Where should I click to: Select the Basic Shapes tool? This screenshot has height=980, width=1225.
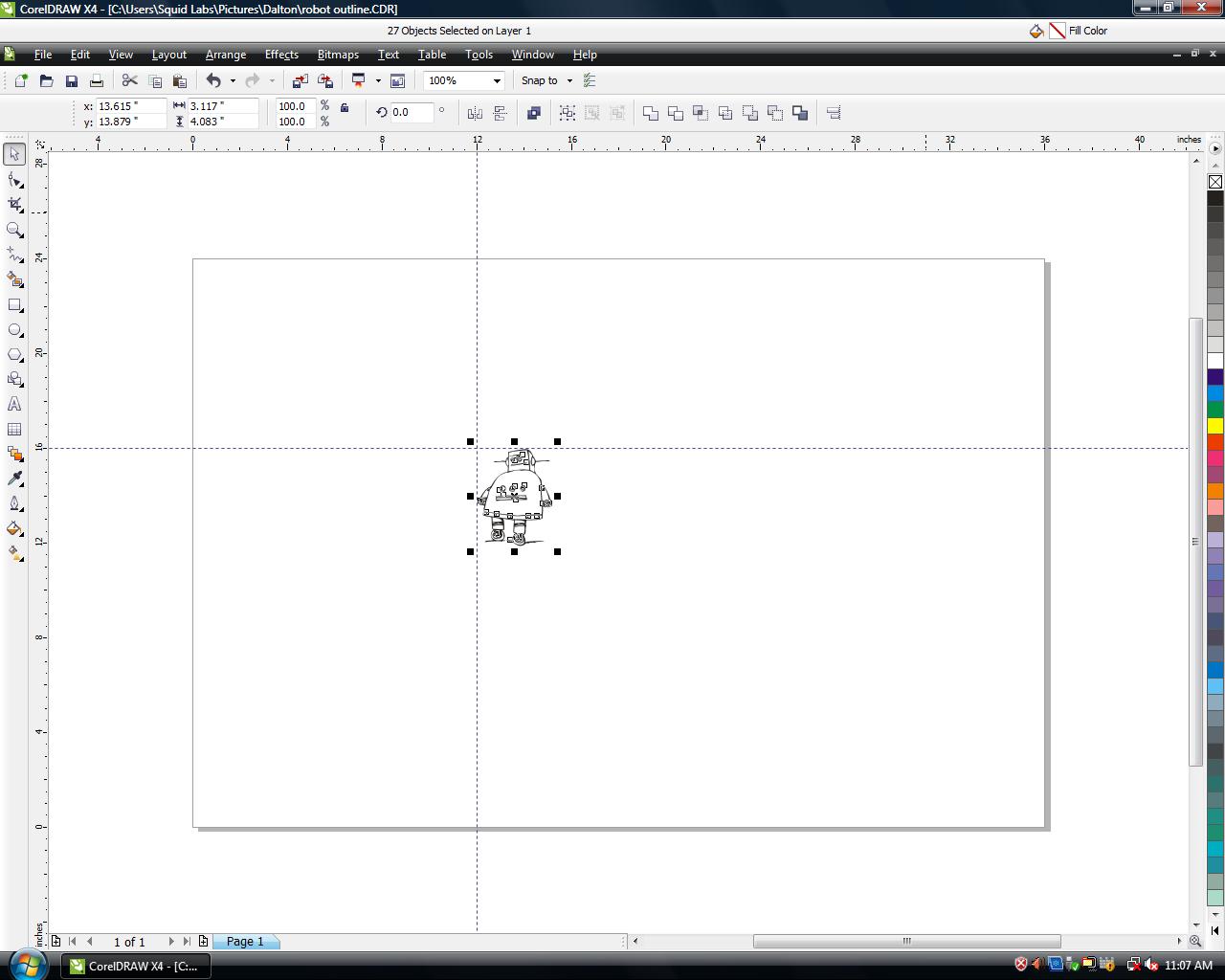click(x=14, y=379)
